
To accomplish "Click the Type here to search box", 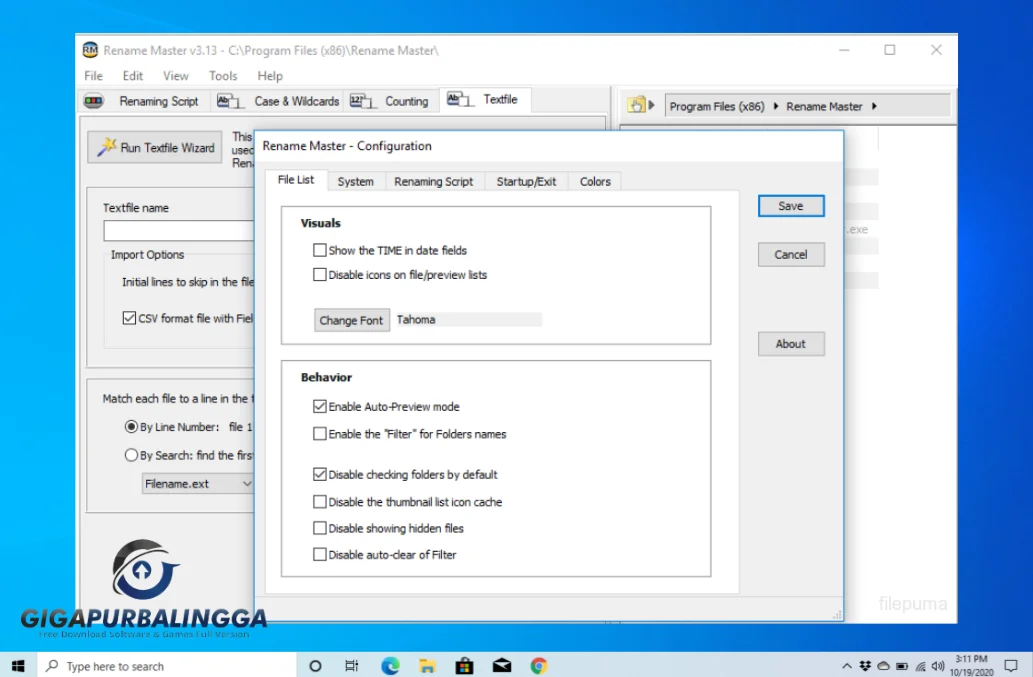I will [167, 666].
